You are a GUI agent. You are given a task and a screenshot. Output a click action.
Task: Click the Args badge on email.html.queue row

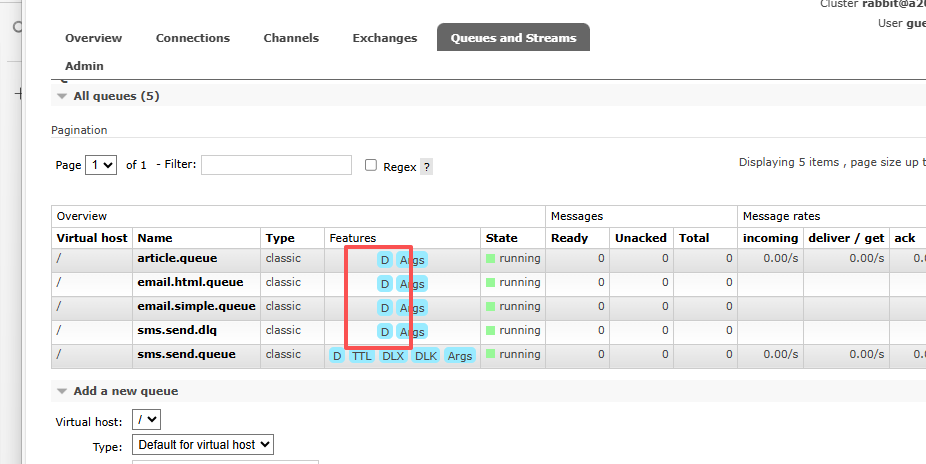tap(412, 284)
